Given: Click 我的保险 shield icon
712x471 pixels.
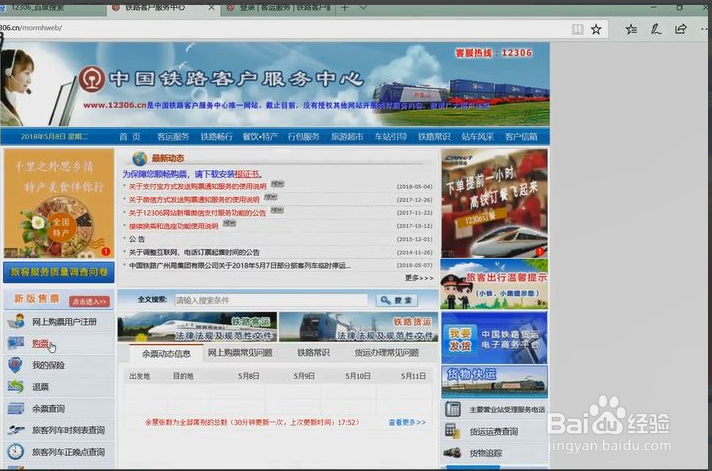Looking at the screenshot, I should click(x=15, y=365).
